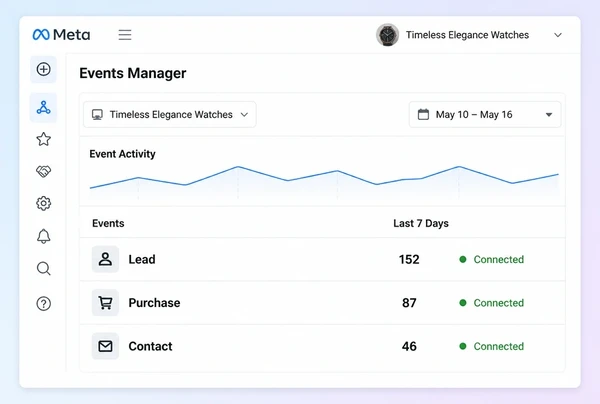Click the Contact envelope icon
The width and height of the screenshot is (600, 404).
pos(105,346)
